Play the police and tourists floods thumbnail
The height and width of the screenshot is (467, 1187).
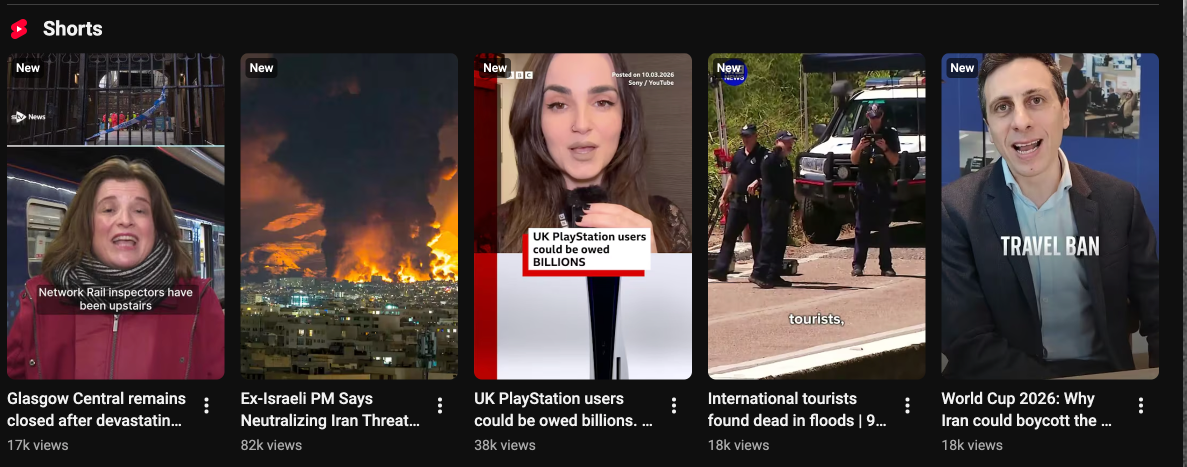click(816, 216)
